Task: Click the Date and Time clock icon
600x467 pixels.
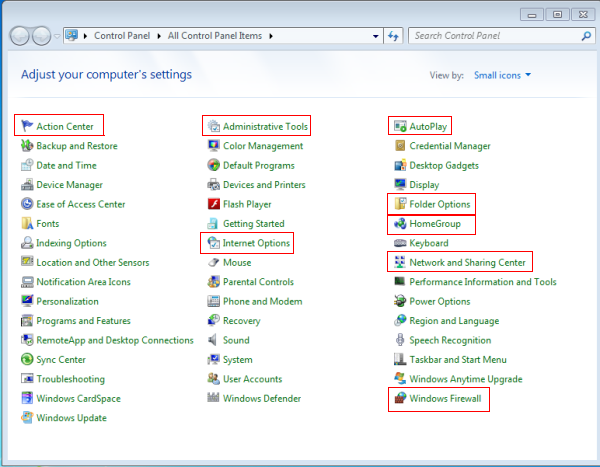Action: point(27,165)
